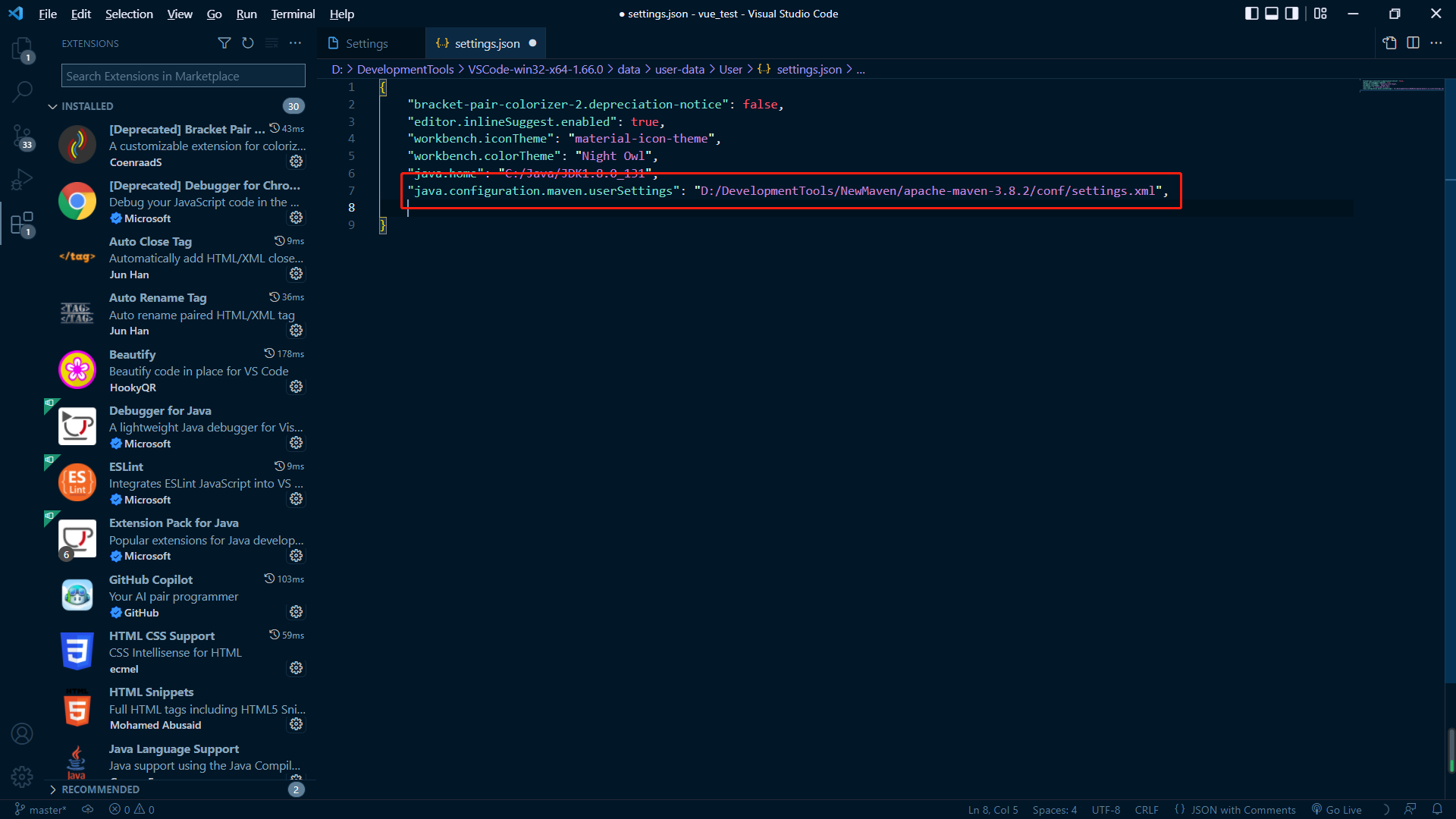This screenshot has width=1456, height=819.
Task: Open Source Control view with 33 changes
Action: [x=22, y=137]
